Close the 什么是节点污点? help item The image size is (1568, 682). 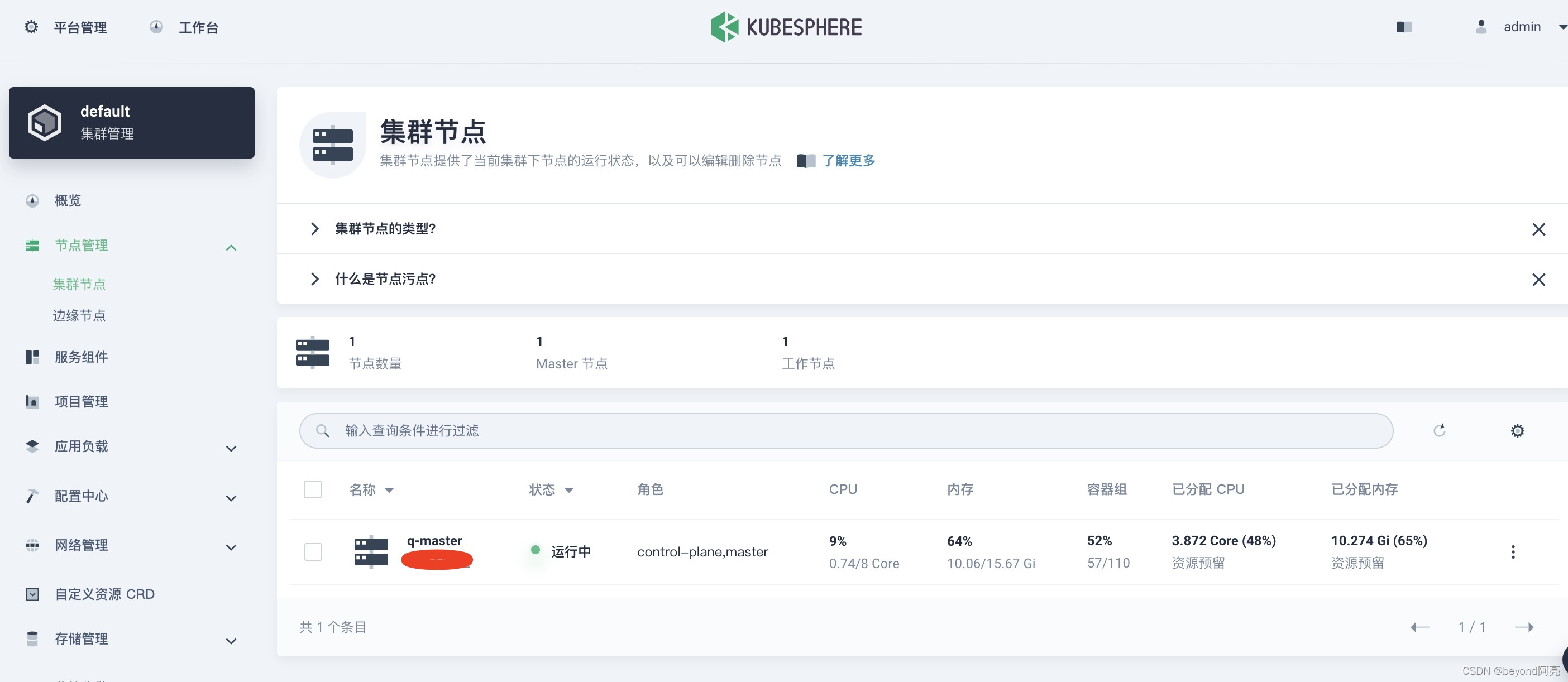pos(1538,279)
